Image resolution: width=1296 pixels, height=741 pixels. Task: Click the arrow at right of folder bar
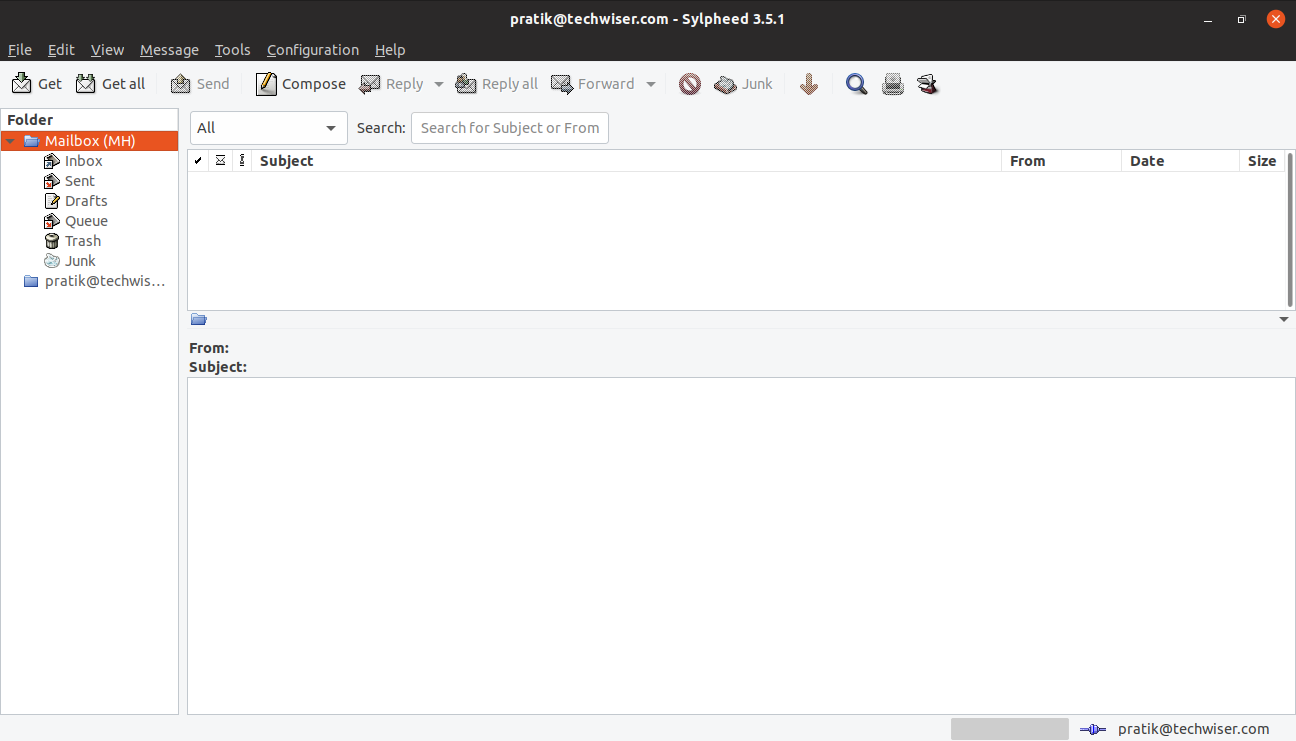tap(1284, 320)
